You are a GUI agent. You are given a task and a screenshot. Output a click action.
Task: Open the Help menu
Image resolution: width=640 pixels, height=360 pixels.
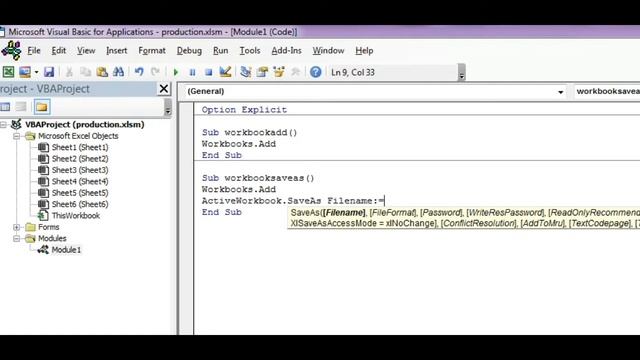click(x=364, y=51)
